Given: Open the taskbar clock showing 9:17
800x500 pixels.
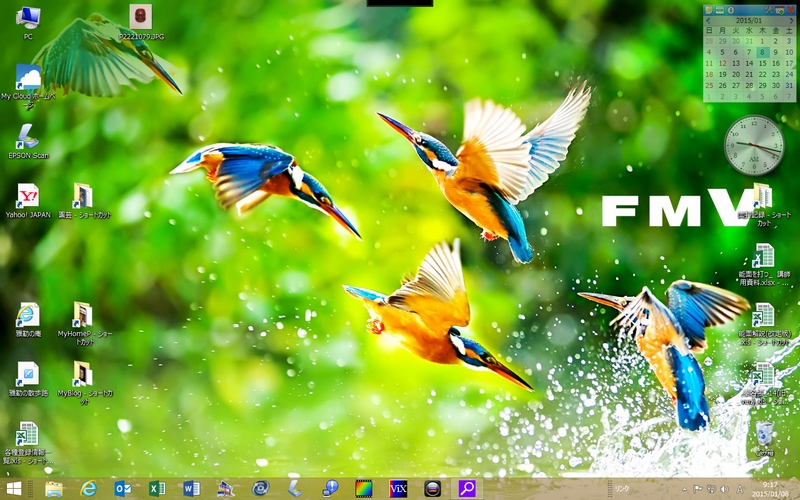Looking at the screenshot, I should (x=770, y=489).
